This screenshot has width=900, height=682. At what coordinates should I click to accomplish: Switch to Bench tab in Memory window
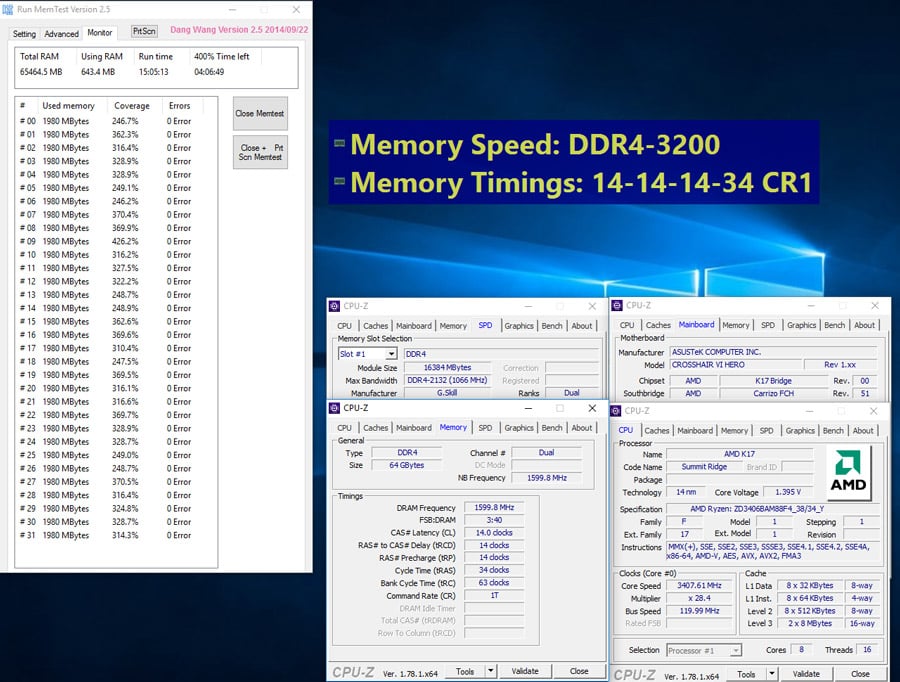pos(552,428)
